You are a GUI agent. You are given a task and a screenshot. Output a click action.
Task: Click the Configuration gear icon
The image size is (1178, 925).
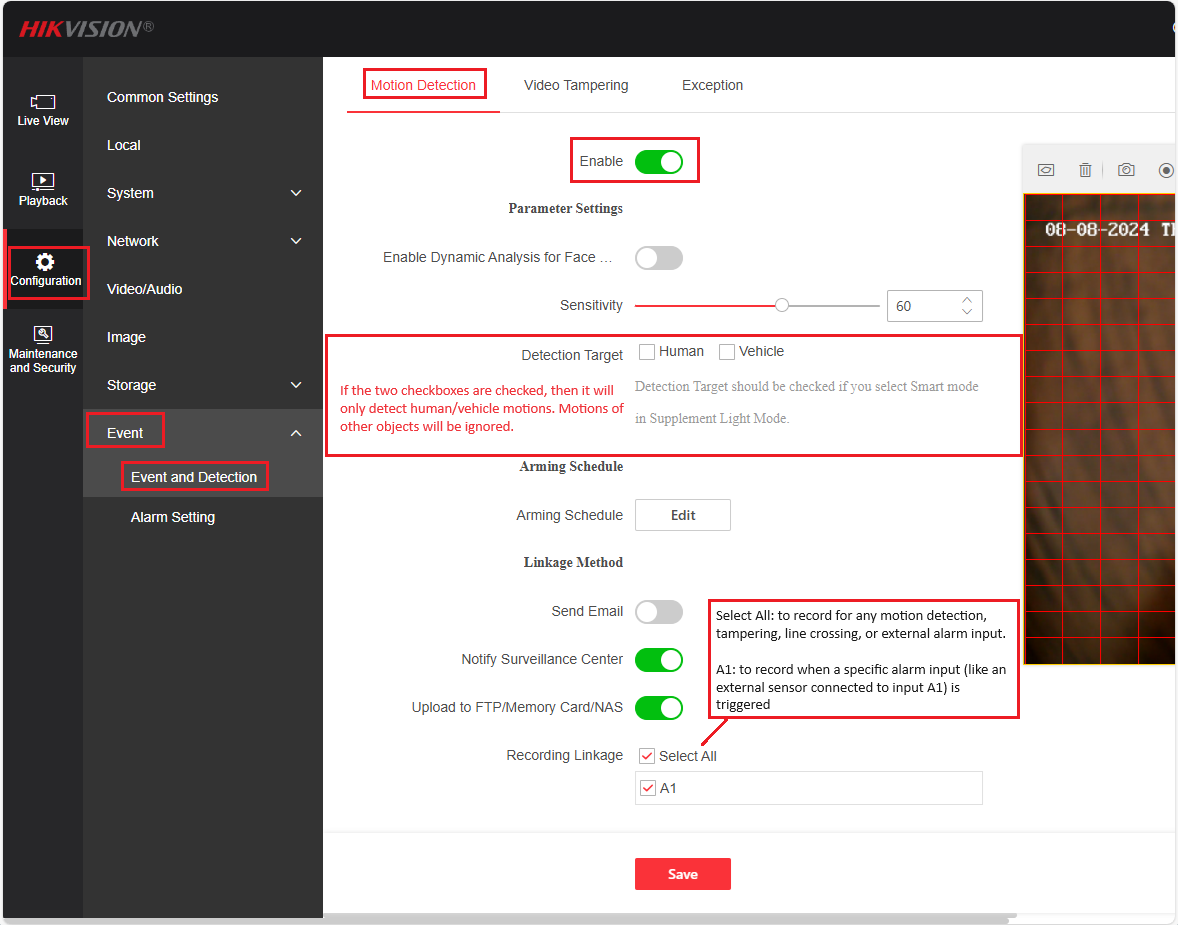pyautogui.click(x=45, y=263)
